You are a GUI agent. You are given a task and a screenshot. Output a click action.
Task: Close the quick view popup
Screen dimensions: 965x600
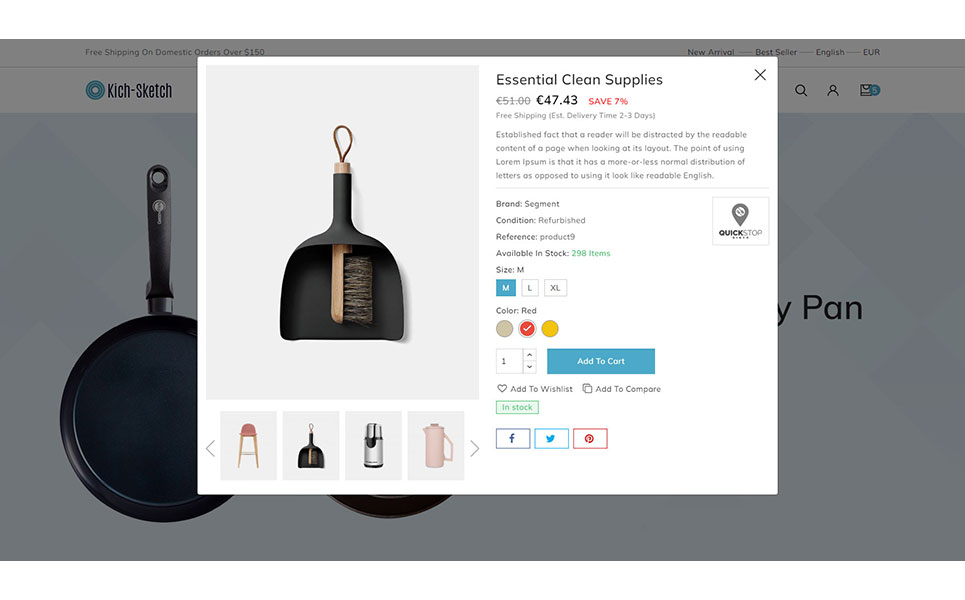click(x=760, y=75)
